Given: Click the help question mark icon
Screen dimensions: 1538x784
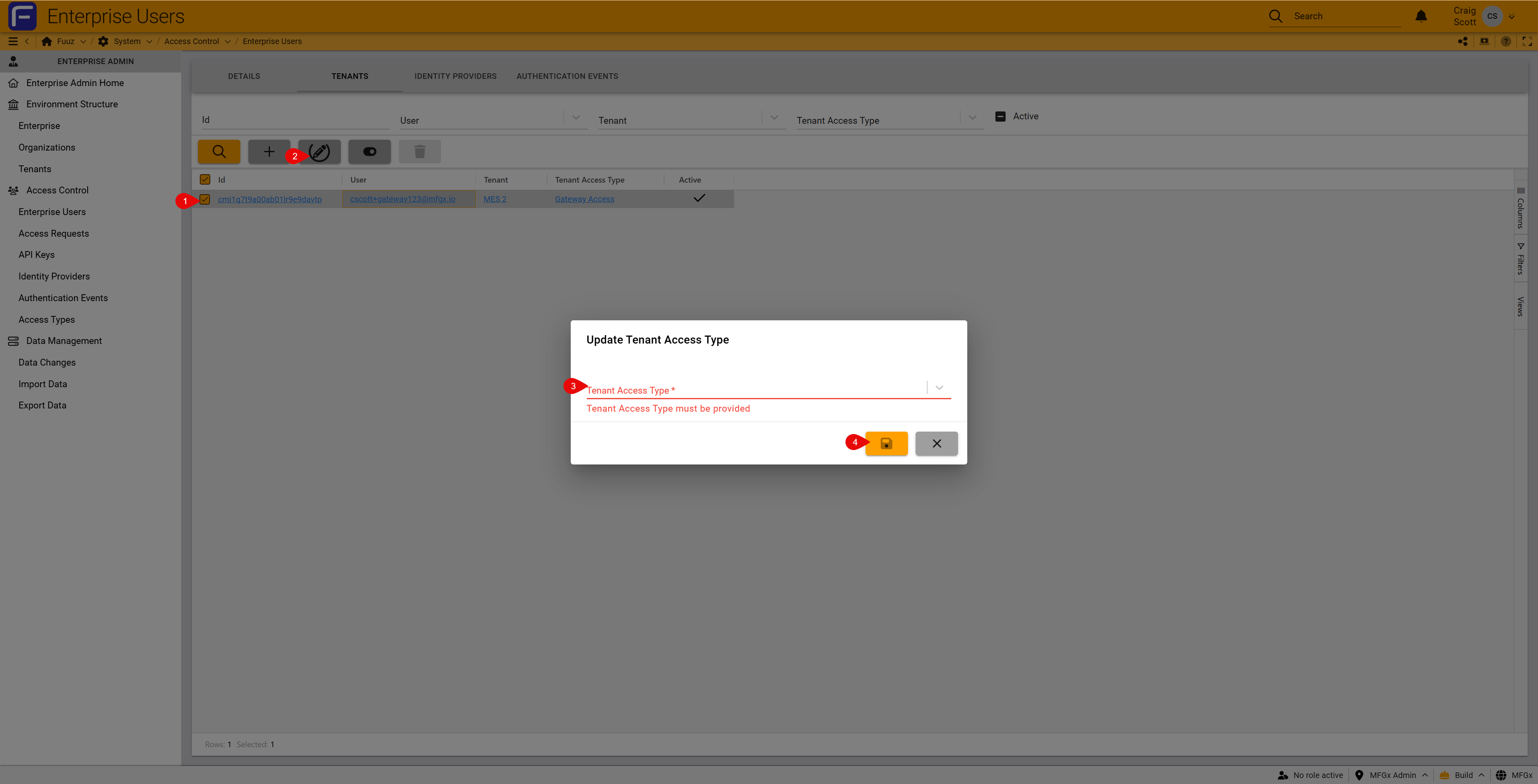Looking at the screenshot, I should pyautogui.click(x=1506, y=41).
